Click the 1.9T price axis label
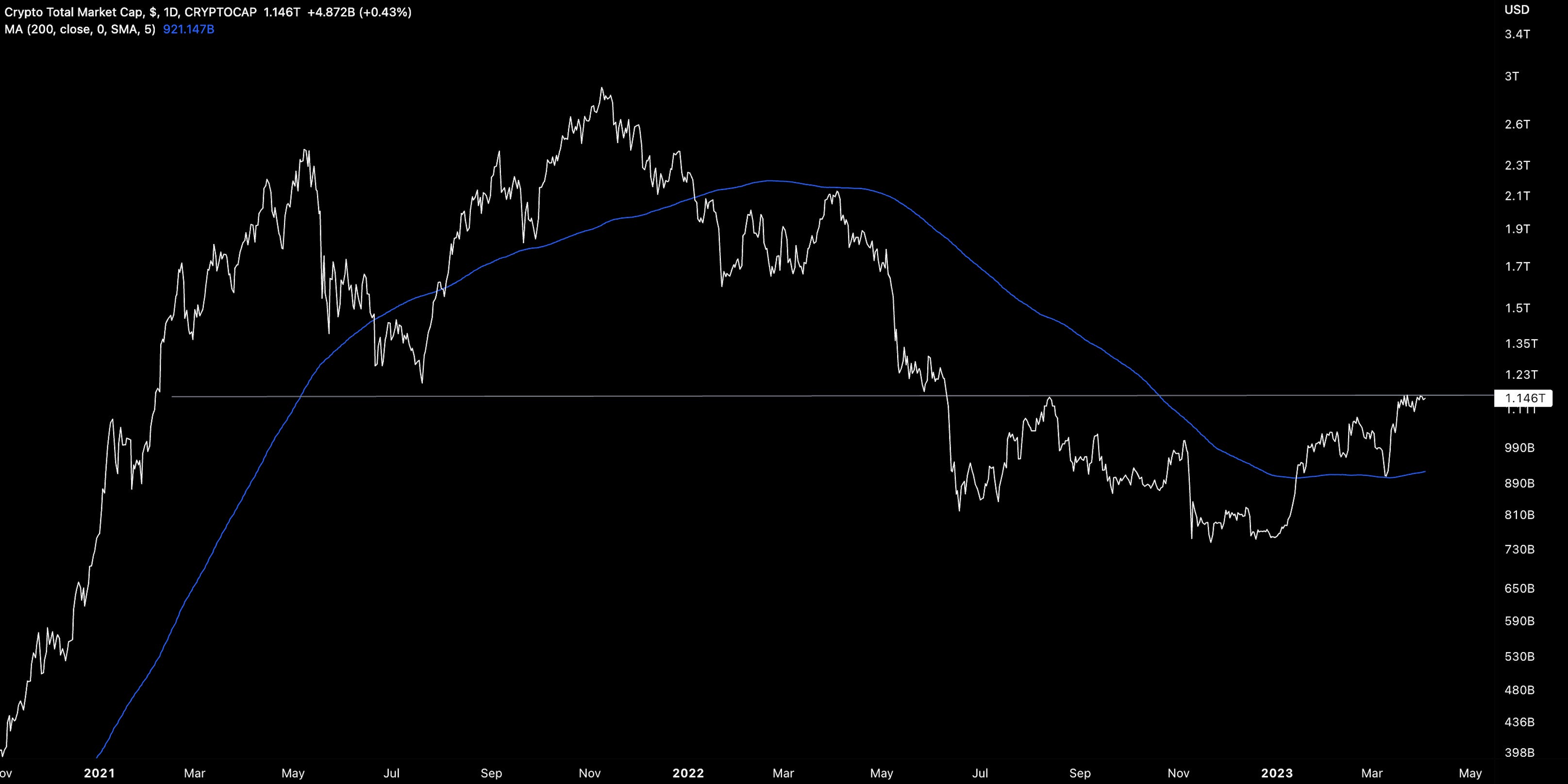 (1518, 229)
